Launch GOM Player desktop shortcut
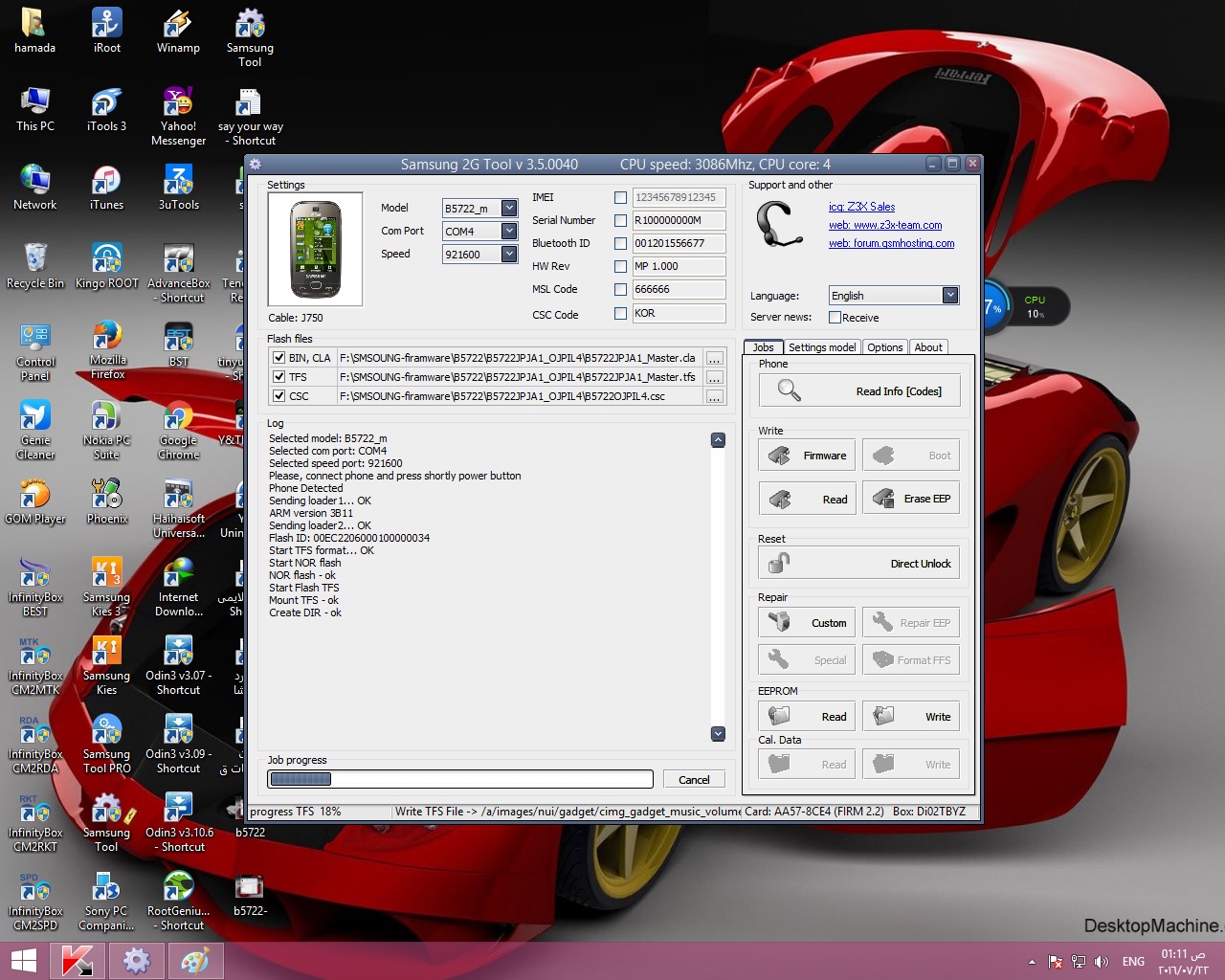Screen dimensions: 1225x980 click(35, 501)
